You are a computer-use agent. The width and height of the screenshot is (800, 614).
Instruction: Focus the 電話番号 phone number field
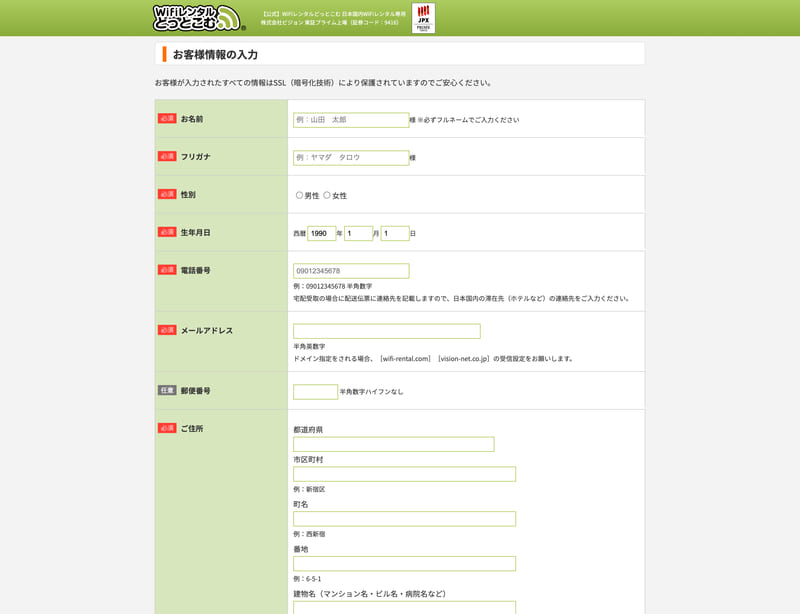[351, 271]
